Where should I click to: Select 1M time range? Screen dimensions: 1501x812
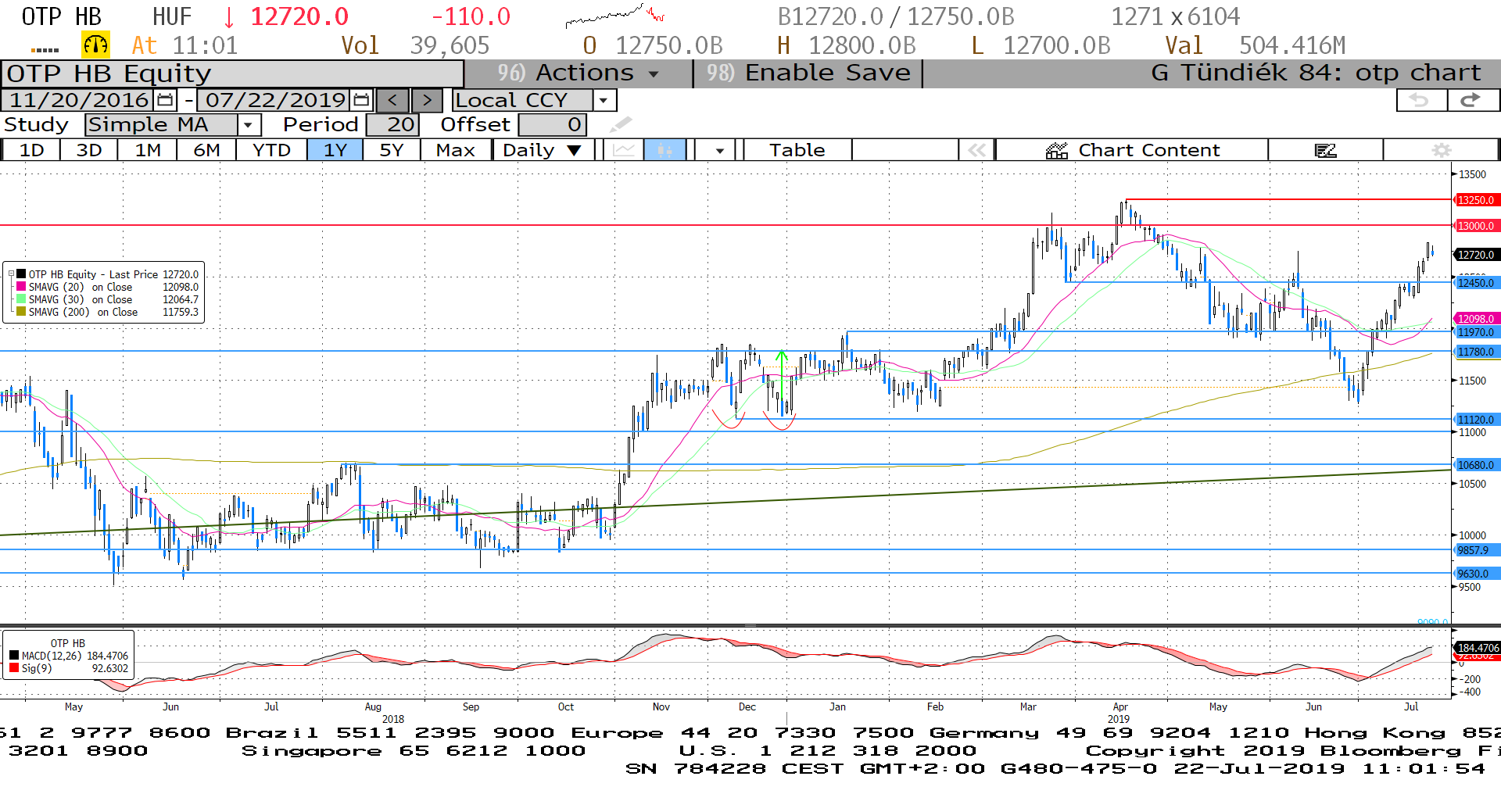click(x=148, y=150)
